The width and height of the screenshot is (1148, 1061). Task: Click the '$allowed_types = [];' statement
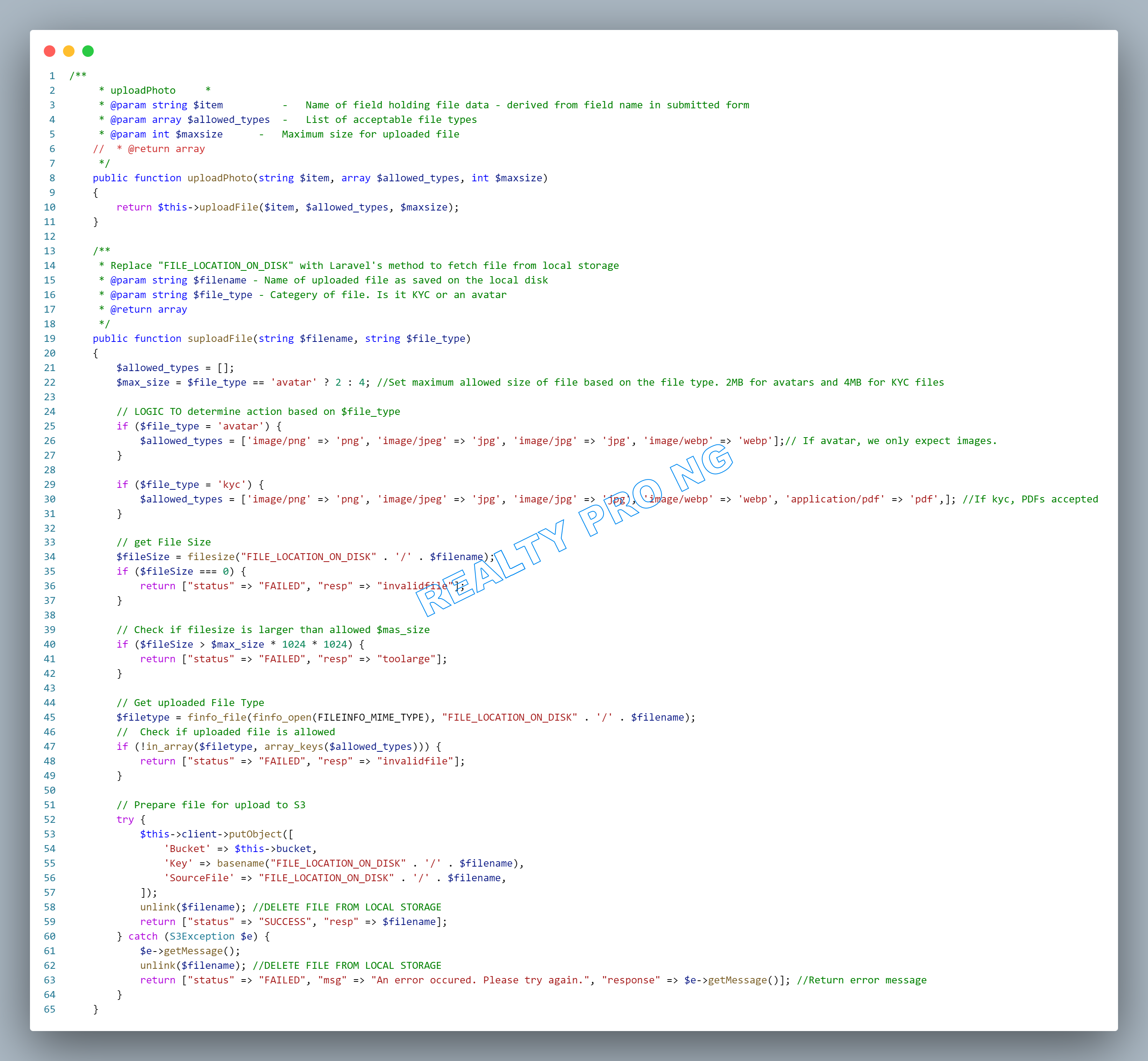click(x=176, y=368)
